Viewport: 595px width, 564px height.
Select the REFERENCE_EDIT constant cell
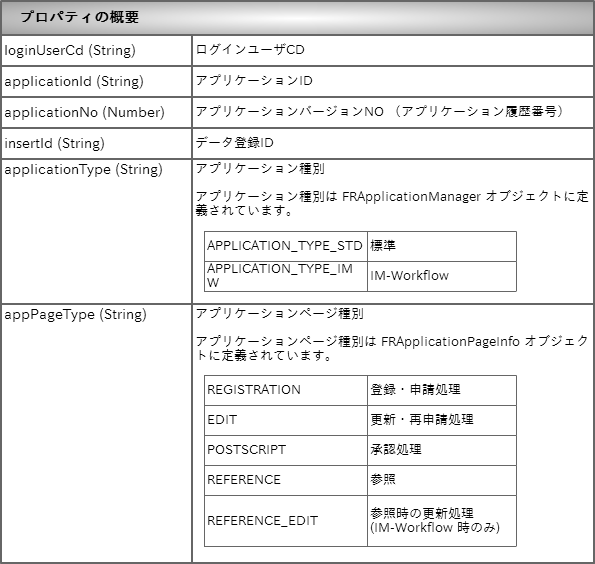[286, 521]
